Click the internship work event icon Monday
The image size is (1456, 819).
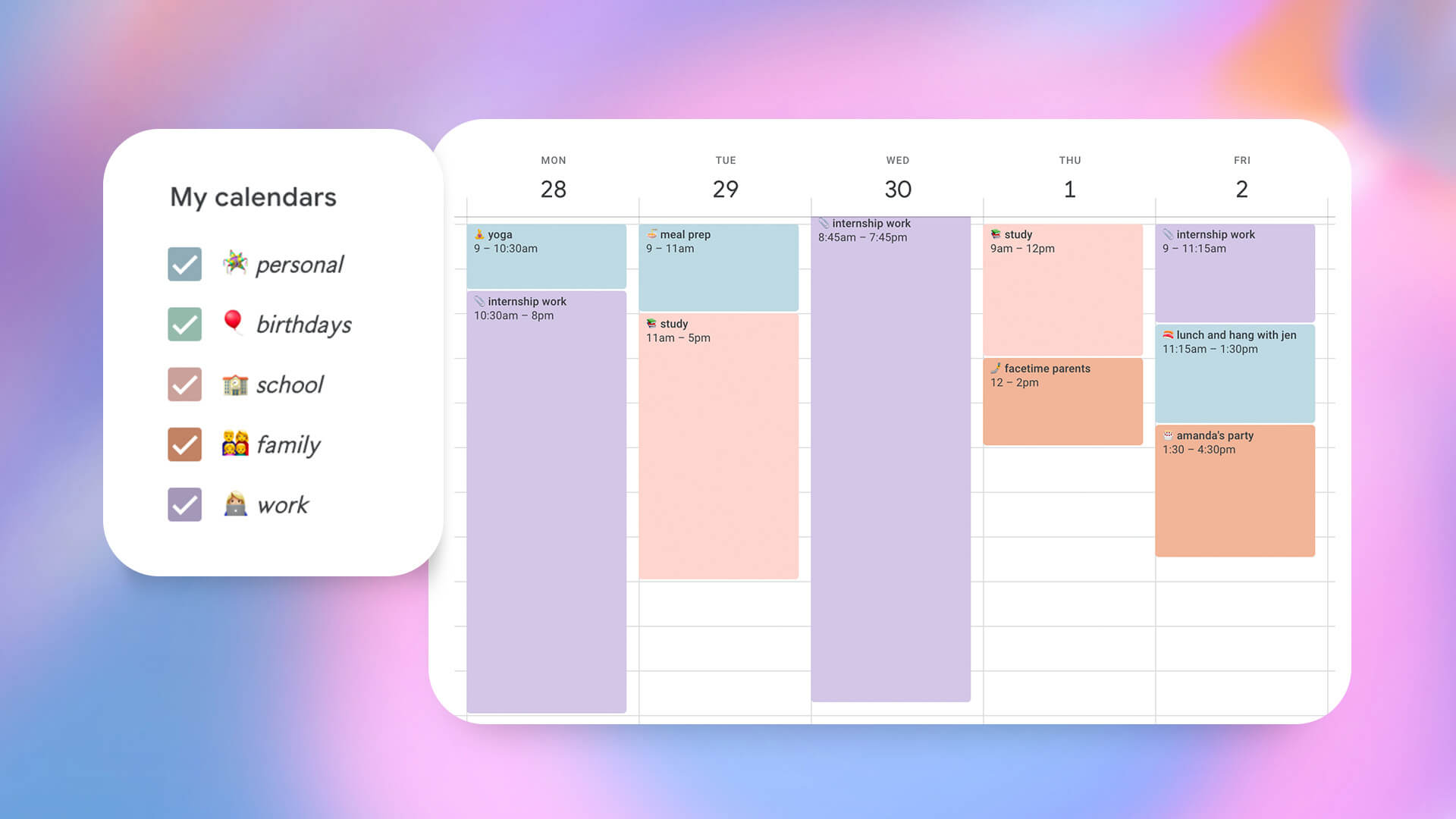480,301
